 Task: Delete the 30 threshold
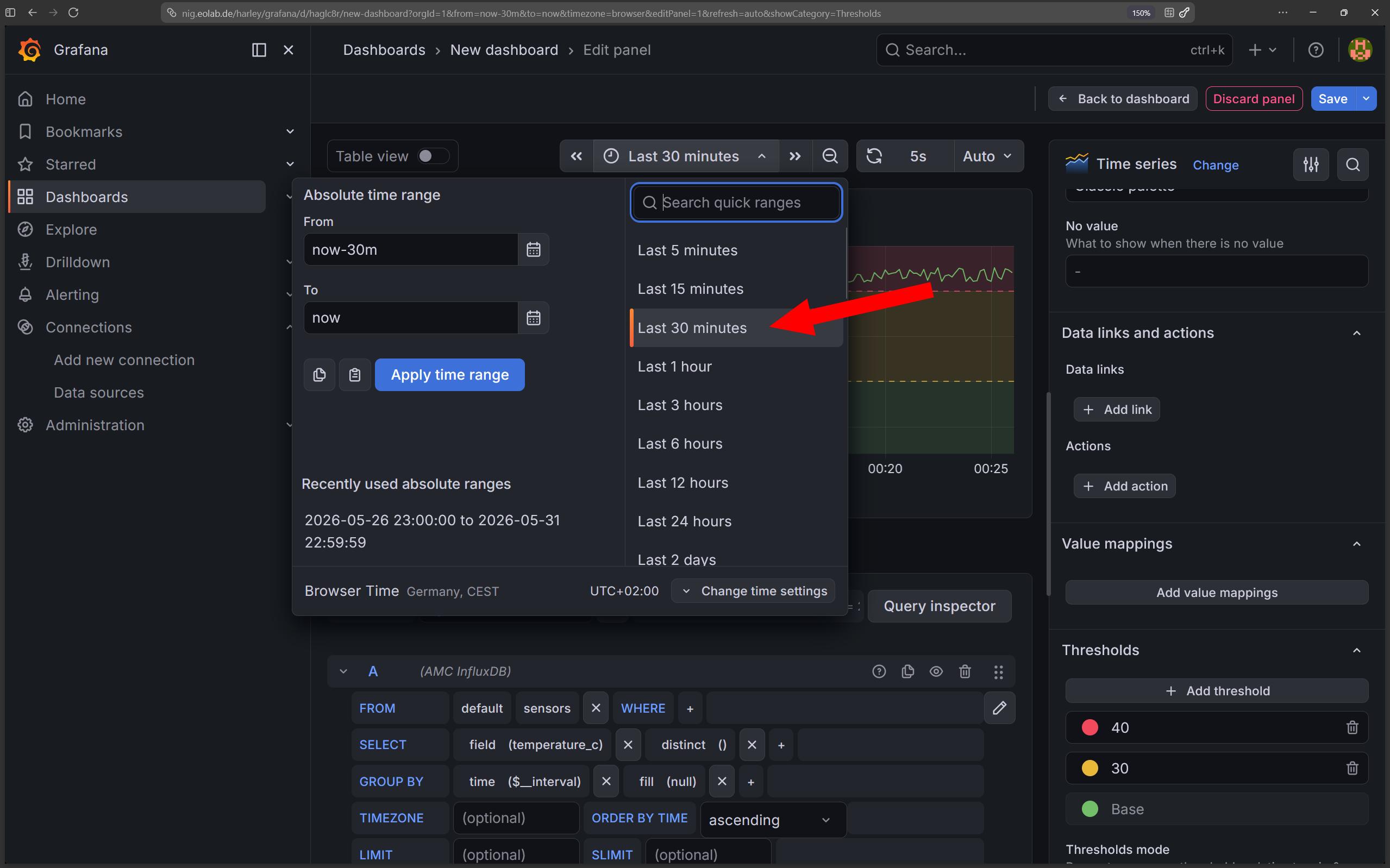click(1352, 768)
